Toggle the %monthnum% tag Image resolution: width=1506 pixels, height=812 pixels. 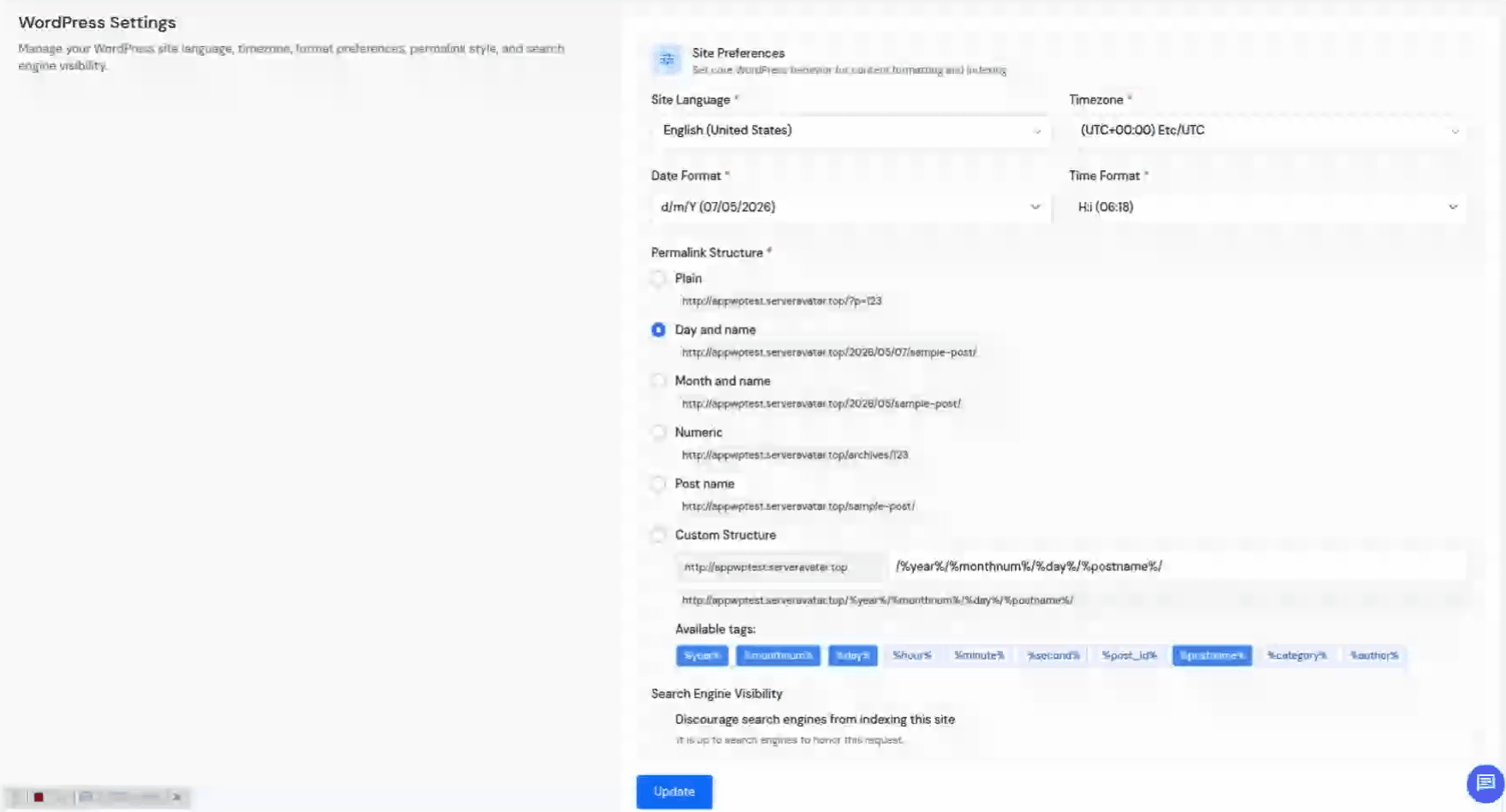(778, 655)
